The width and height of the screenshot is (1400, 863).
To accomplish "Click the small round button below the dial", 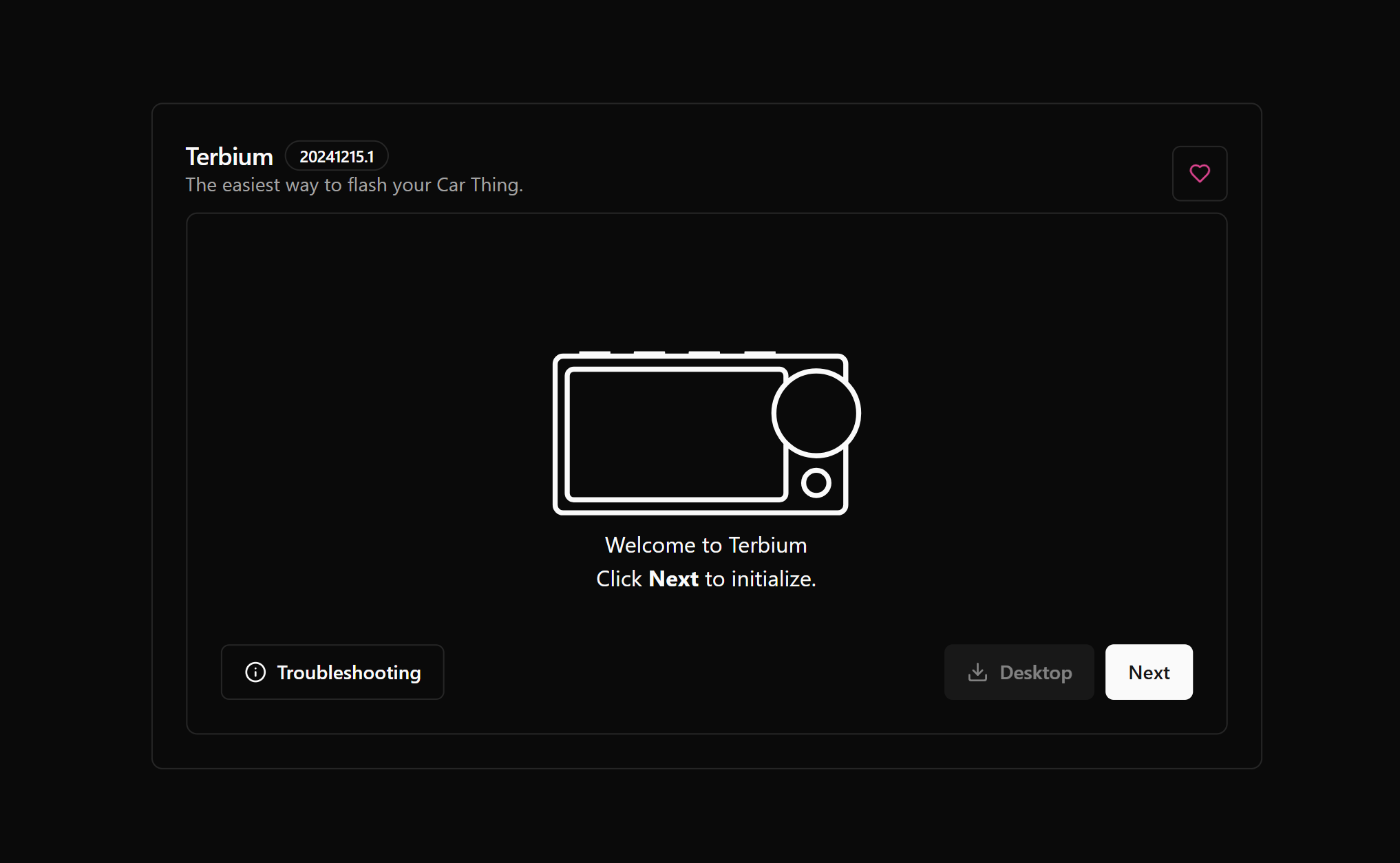I will point(816,483).
